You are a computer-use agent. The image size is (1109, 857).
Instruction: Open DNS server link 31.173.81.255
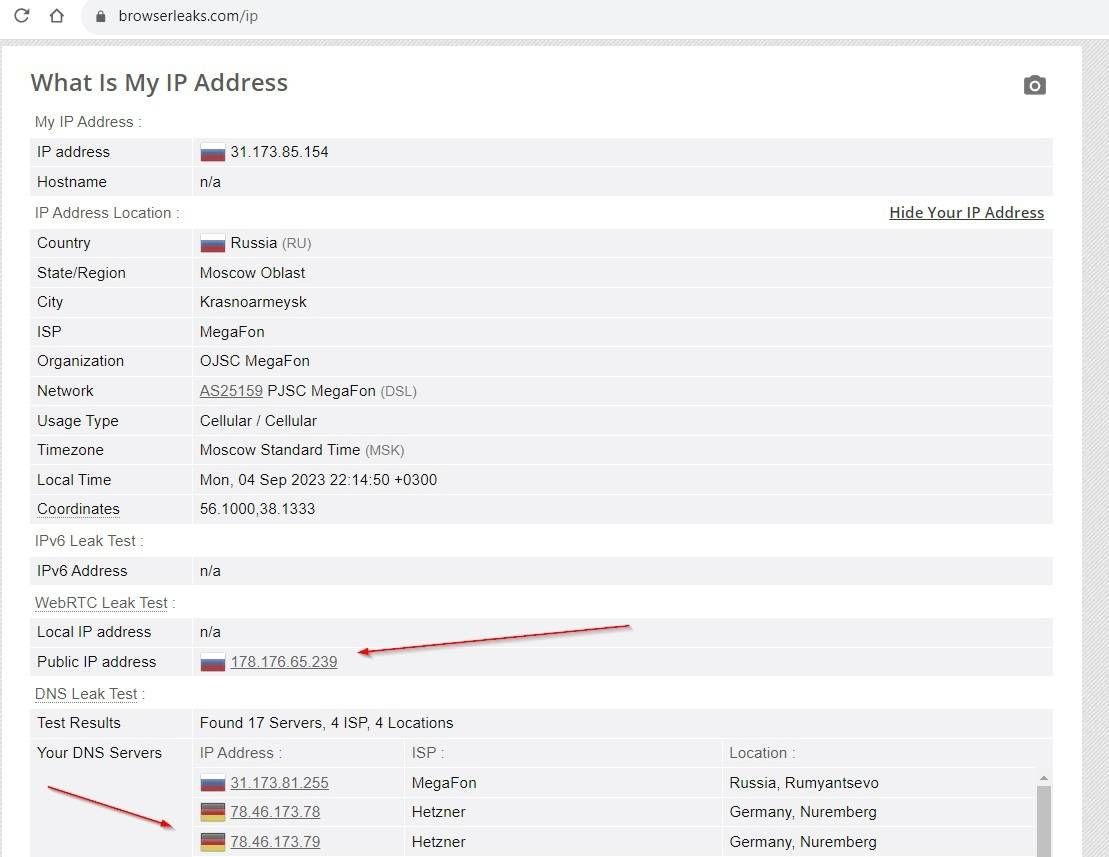(279, 783)
